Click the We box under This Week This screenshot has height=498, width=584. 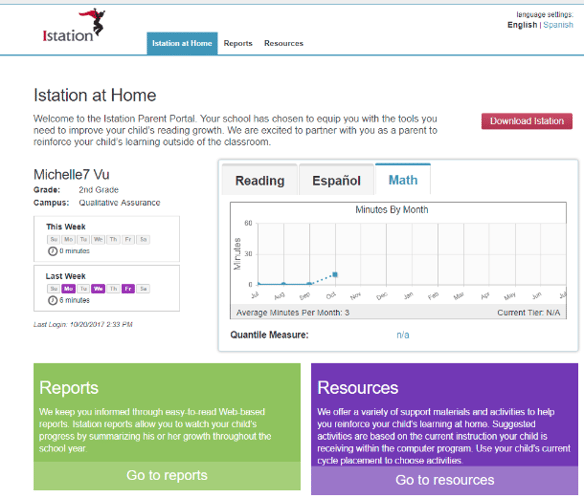(98, 239)
